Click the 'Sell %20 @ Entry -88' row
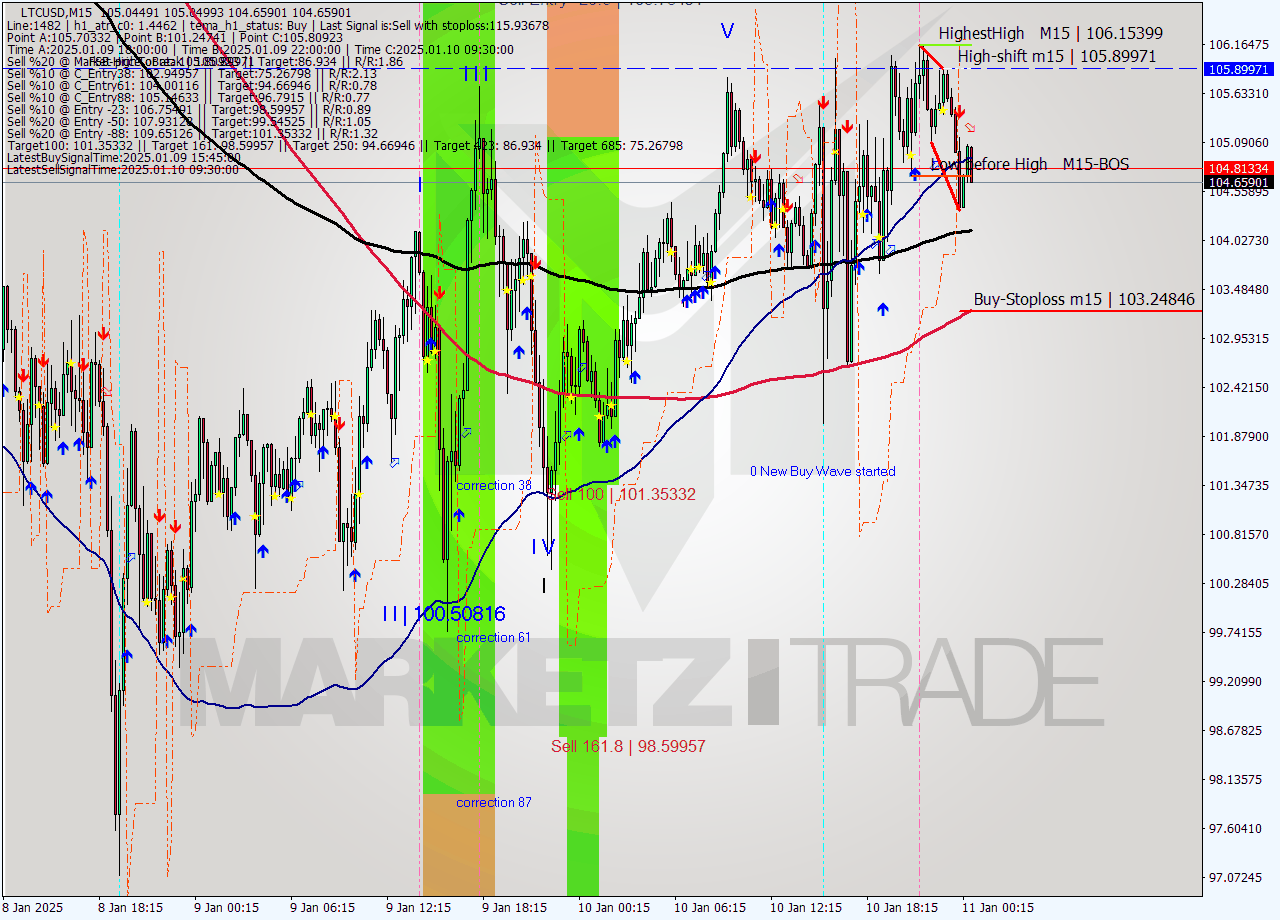This screenshot has width=1280, height=920. point(192,133)
